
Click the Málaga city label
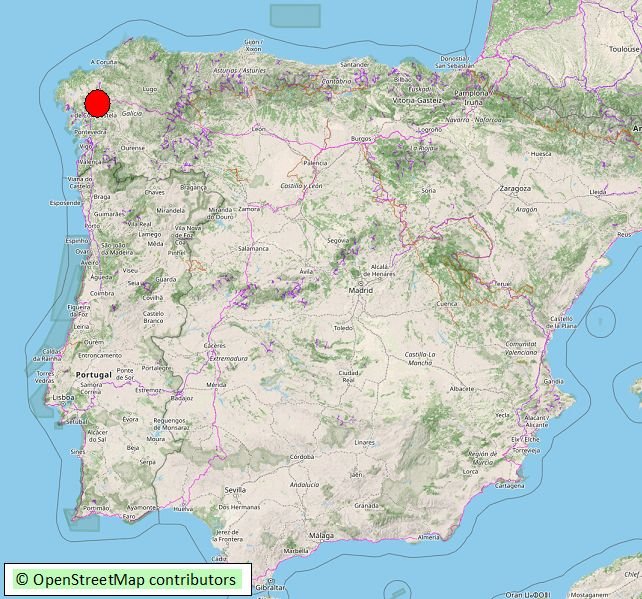point(321,535)
